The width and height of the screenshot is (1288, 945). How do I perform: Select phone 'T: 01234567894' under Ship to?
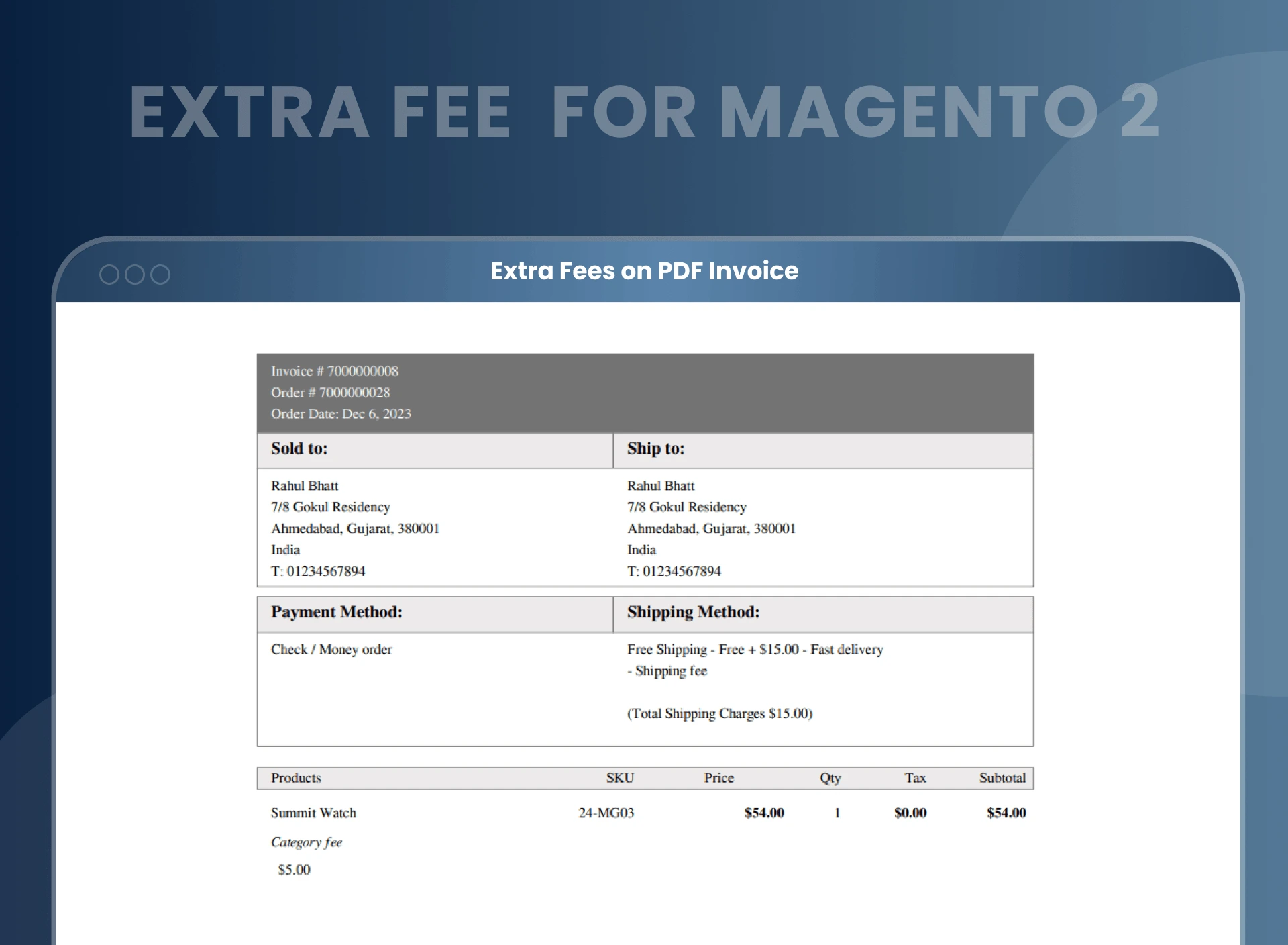pos(674,571)
